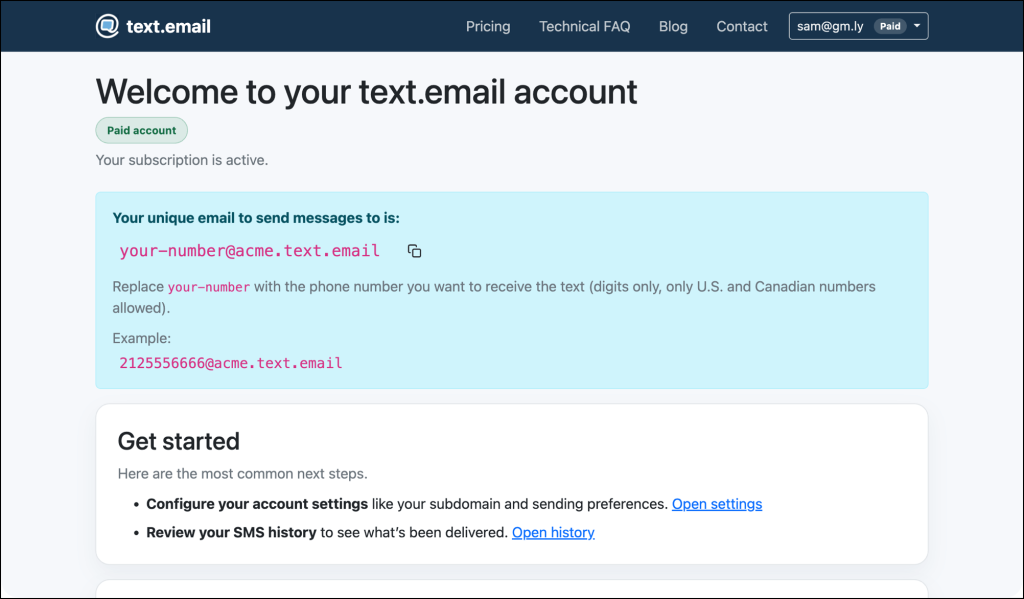
Task: Click 'Review your SMS history' bold text
Action: click(x=231, y=532)
